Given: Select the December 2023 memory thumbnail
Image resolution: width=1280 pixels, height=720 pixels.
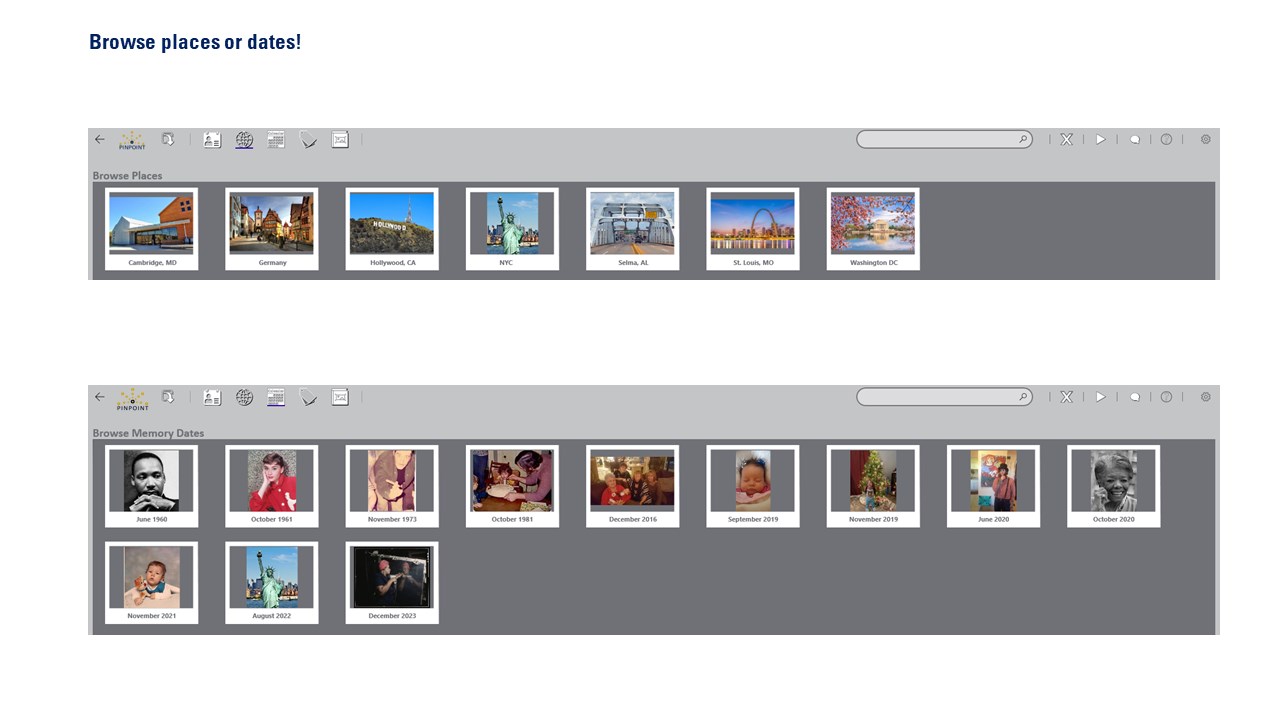Looking at the screenshot, I should 392,583.
